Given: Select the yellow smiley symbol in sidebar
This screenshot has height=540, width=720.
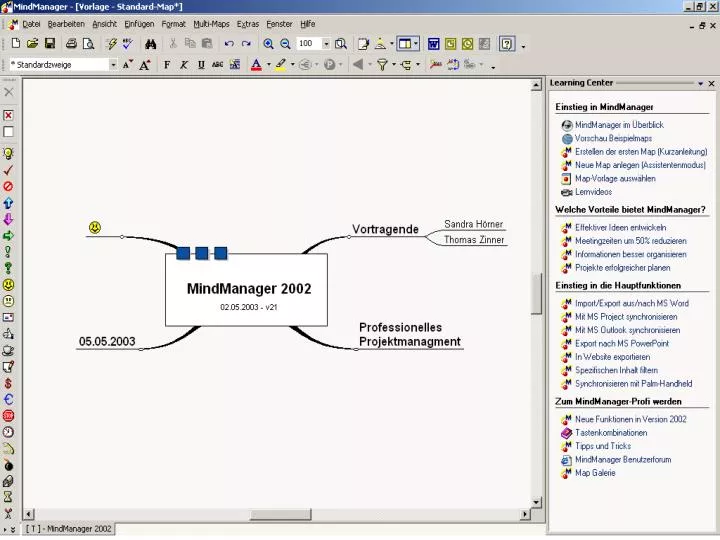Looking at the screenshot, I should point(8,285).
